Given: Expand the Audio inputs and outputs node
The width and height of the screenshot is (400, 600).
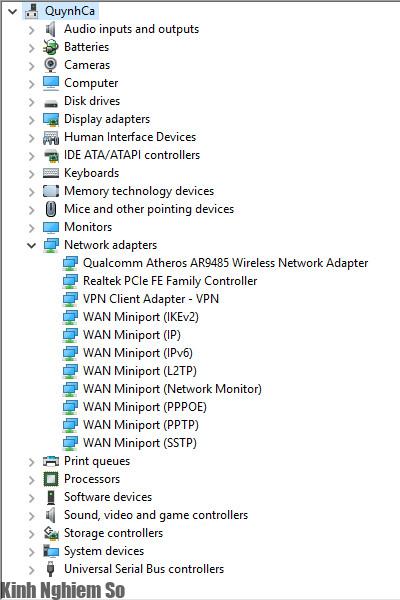Looking at the screenshot, I should pyautogui.click(x=31, y=29).
